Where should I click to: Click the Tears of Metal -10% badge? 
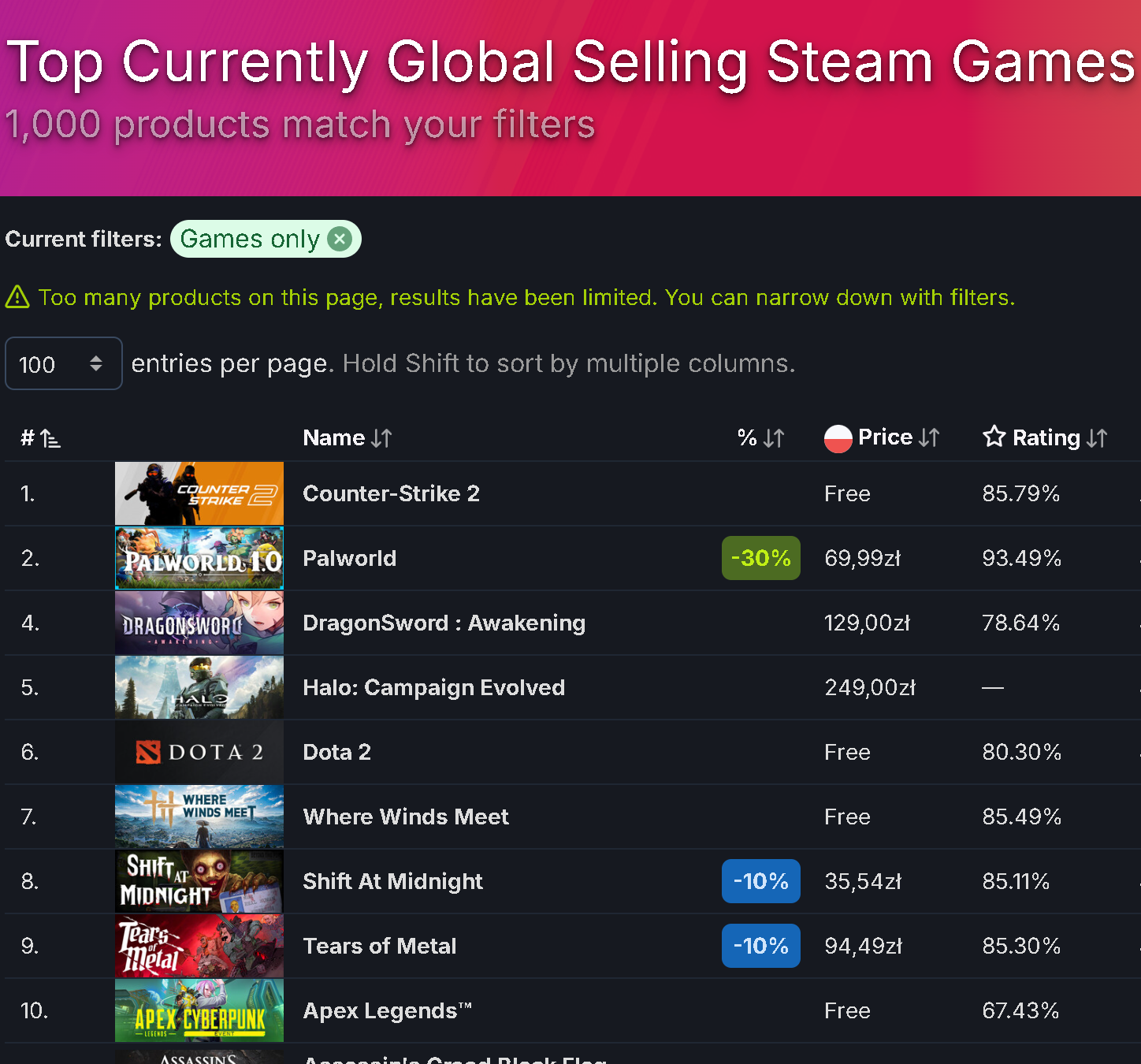[761, 946]
